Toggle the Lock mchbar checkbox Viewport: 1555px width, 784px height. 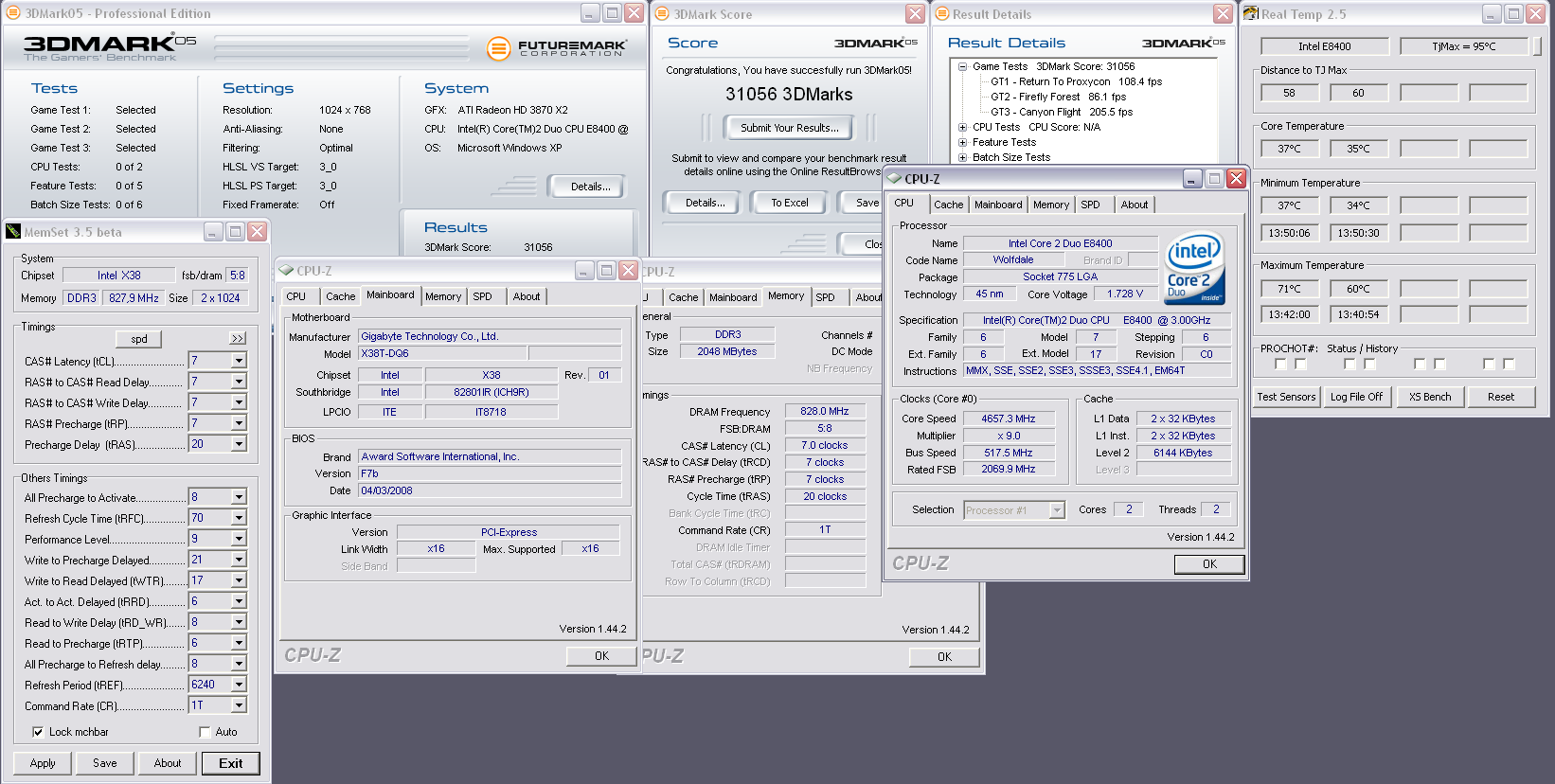tap(38, 732)
